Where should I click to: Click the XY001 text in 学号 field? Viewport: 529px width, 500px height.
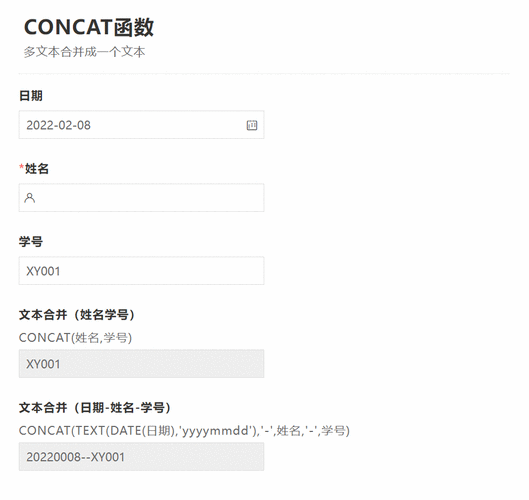43,271
